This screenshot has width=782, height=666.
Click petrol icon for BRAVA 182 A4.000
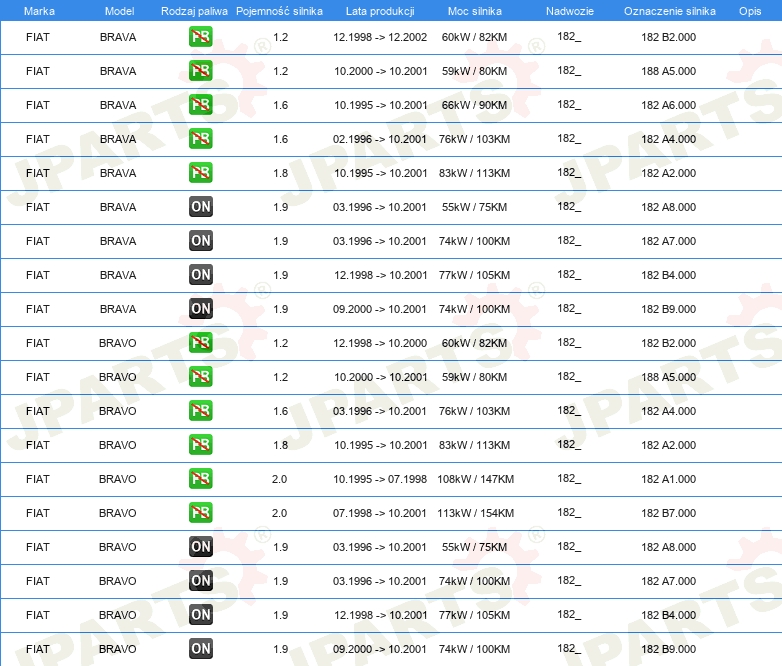pos(200,138)
